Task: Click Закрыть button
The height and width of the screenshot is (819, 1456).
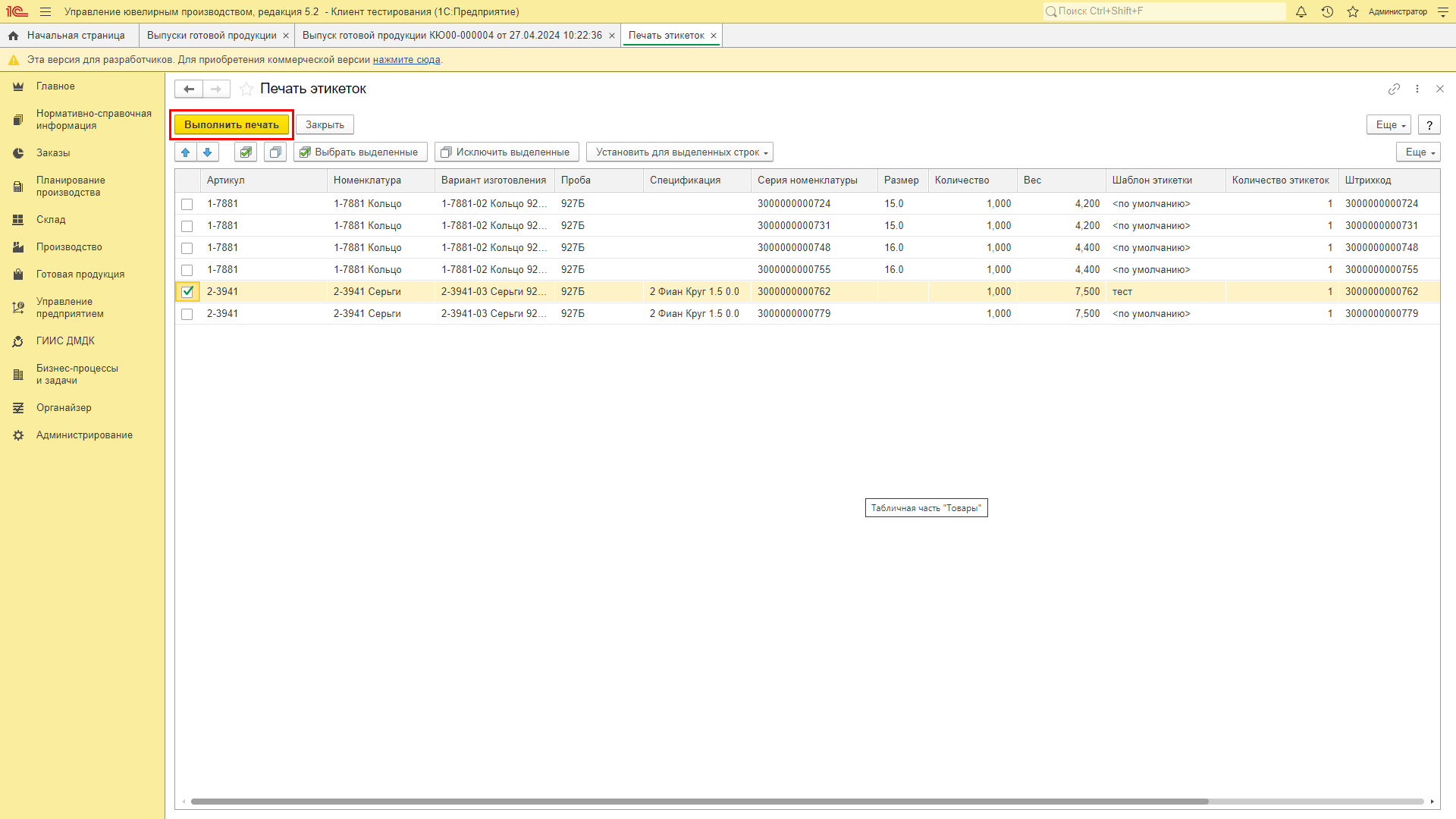Action: [x=325, y=125]
